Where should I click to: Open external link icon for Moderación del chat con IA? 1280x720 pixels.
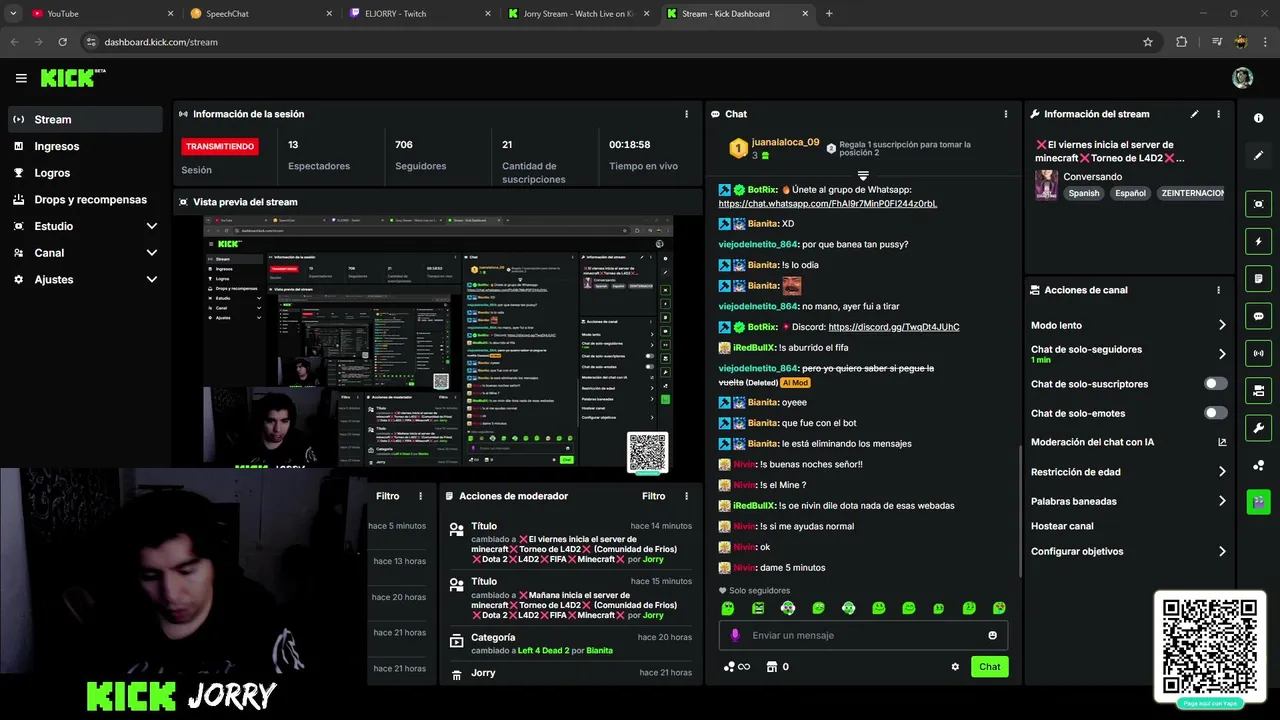pyautogui.click(x=1222, y=442)
